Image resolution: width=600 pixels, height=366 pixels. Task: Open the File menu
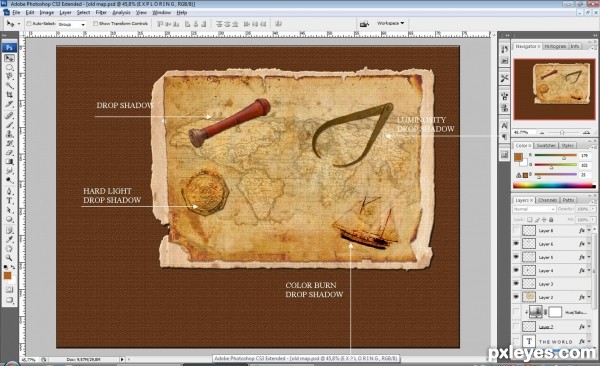[16, 13]
